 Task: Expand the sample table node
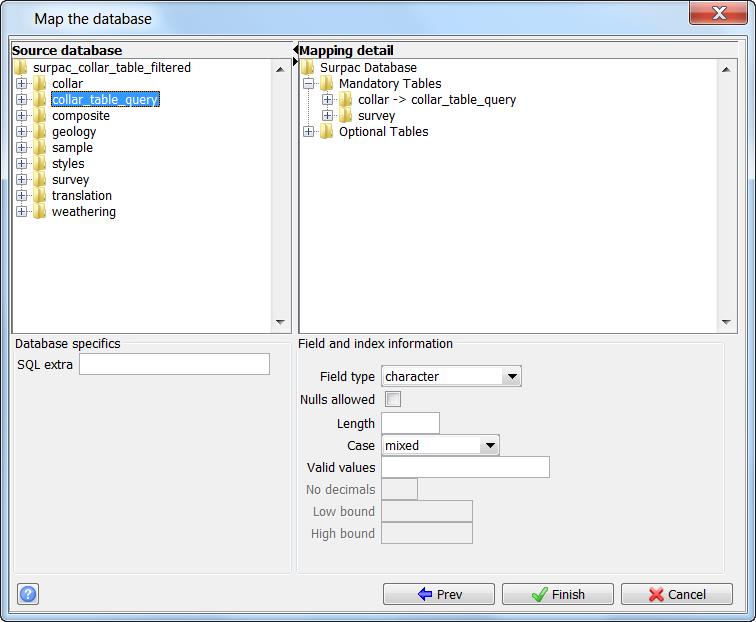[x=21, y=148]
